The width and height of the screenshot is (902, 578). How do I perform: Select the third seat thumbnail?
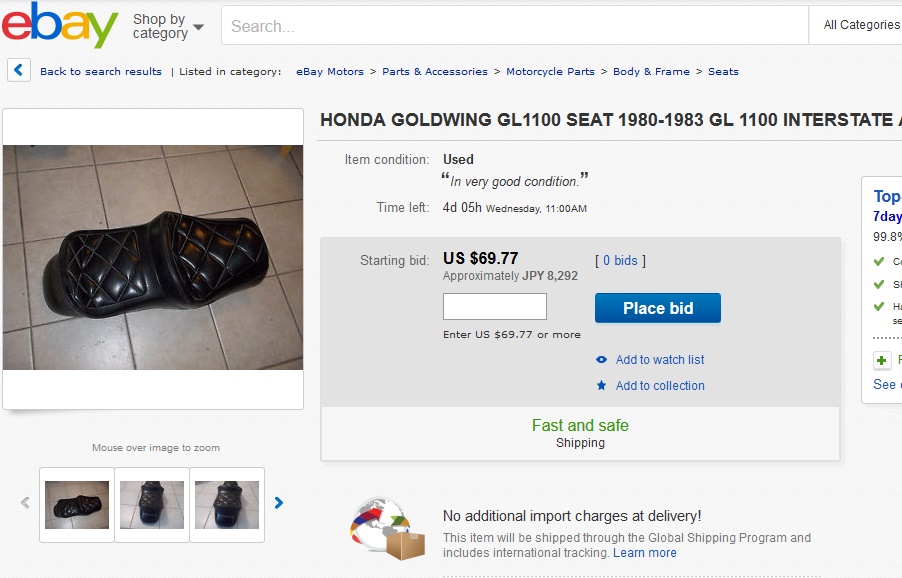[x=227, y=505]
